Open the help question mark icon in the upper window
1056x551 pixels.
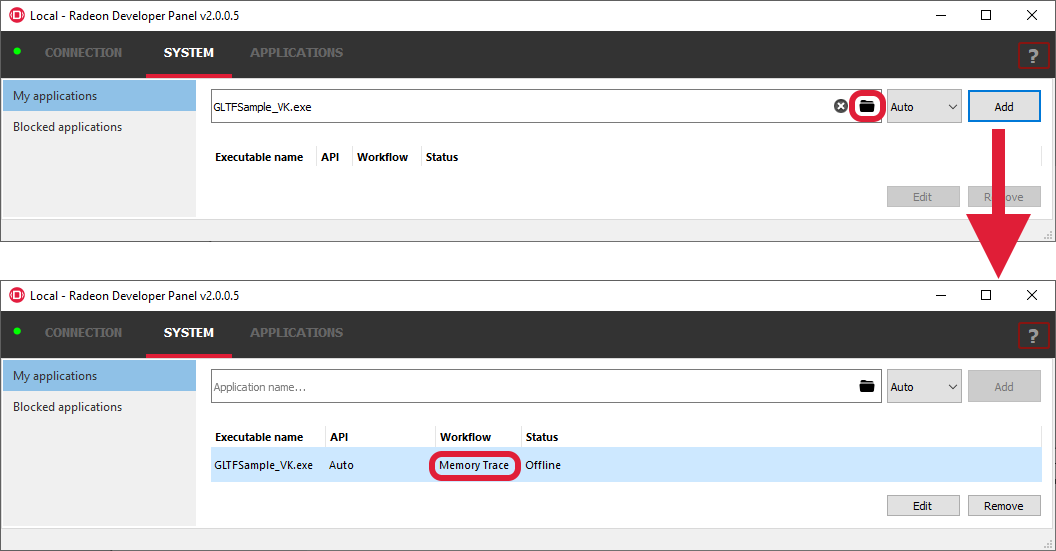(1033, 56)
